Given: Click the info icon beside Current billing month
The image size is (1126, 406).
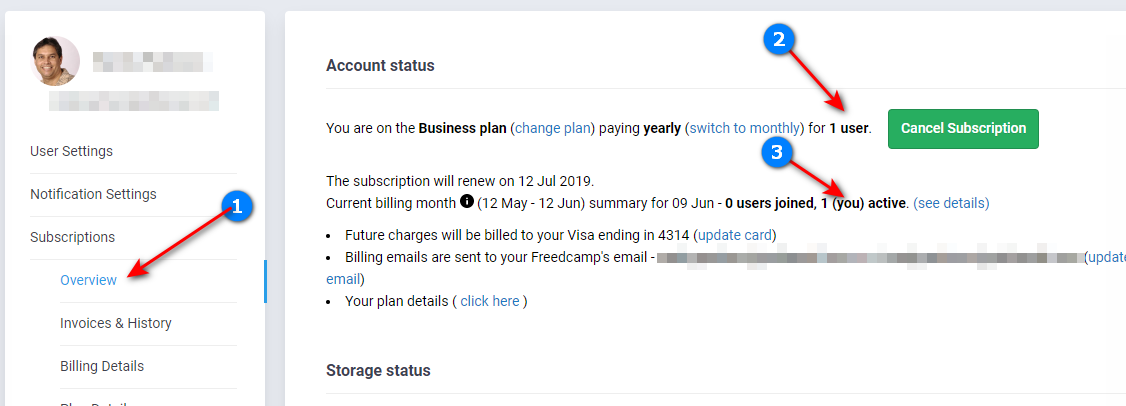Looking at the screenshot, I should click(x=466, y=202).
